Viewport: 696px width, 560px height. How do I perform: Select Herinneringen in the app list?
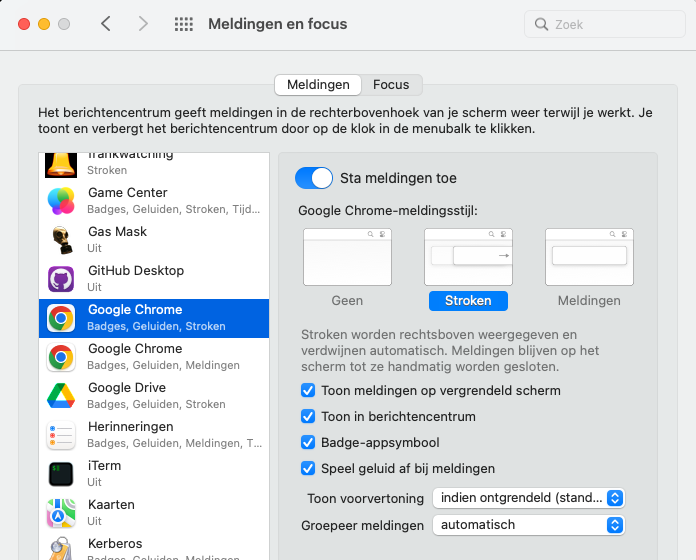coord(154,435)
